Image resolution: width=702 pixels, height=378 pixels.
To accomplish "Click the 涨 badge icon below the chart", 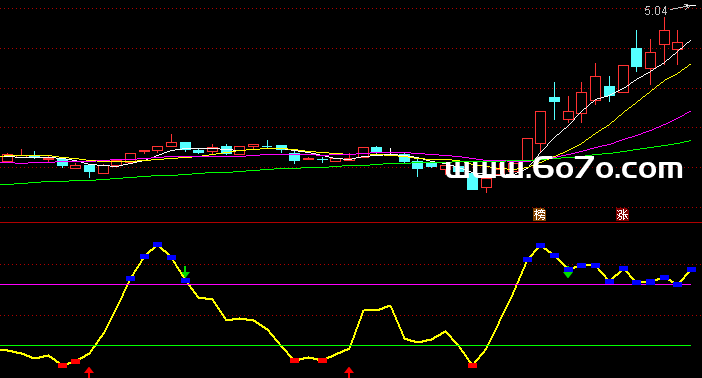I will 622,215.
